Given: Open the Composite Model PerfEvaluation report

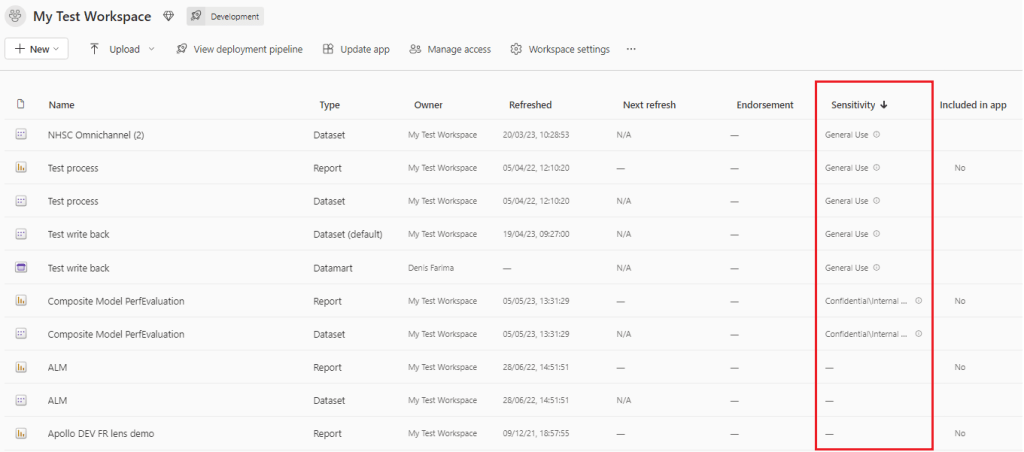Looking at the screenshot, I should point(116,301).
